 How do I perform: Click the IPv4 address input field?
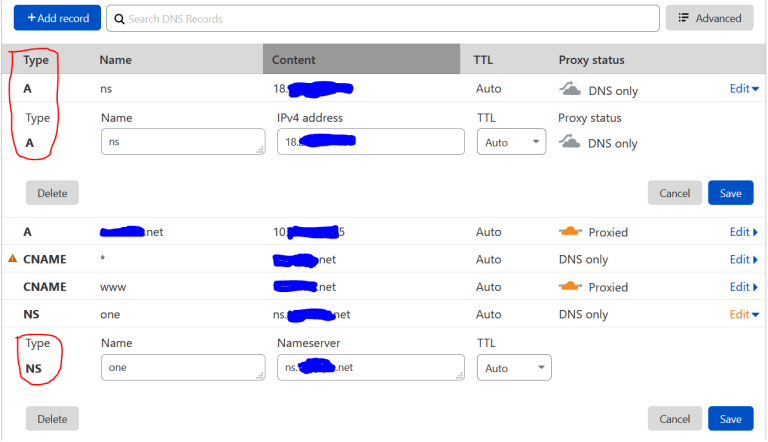pyautogui.click(x=370, y=142)
